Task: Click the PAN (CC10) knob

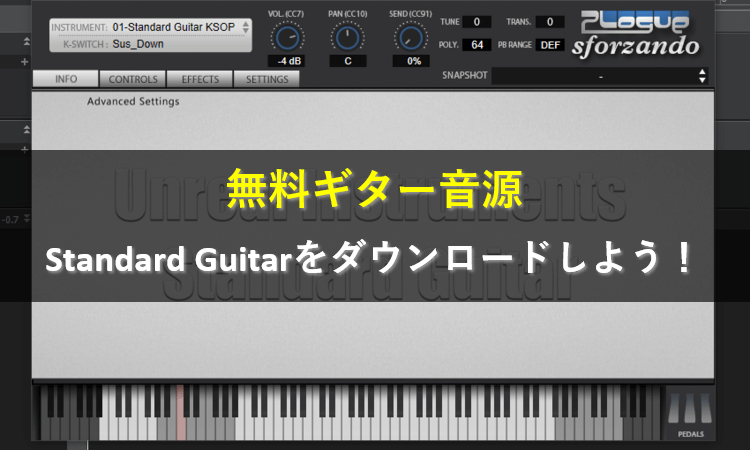Action: point(348,38)
